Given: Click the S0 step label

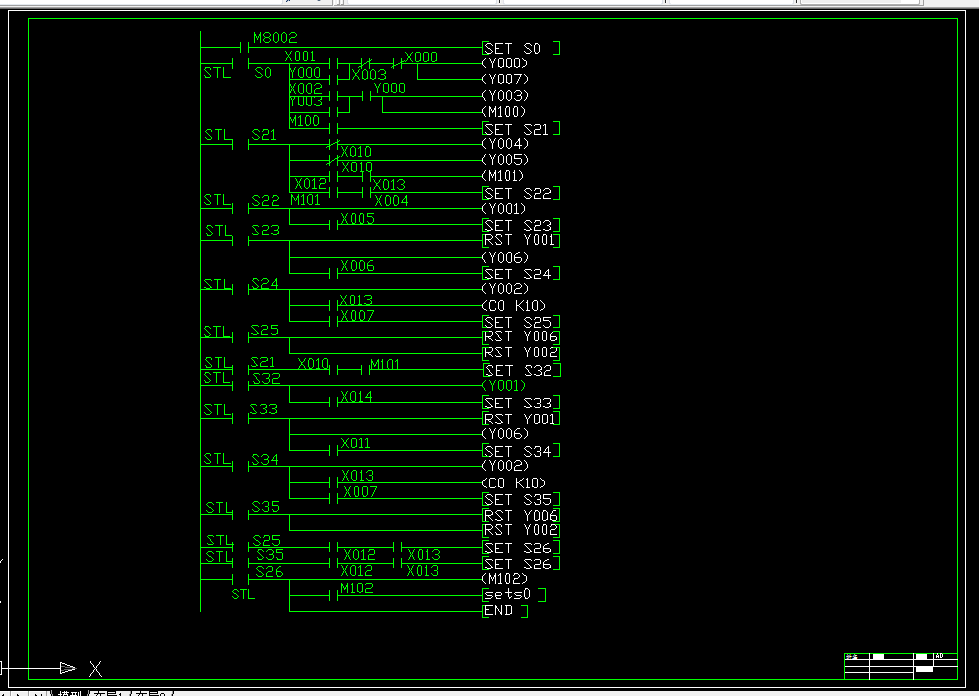Looking at the screenshot, I should [x=263, y=73].
